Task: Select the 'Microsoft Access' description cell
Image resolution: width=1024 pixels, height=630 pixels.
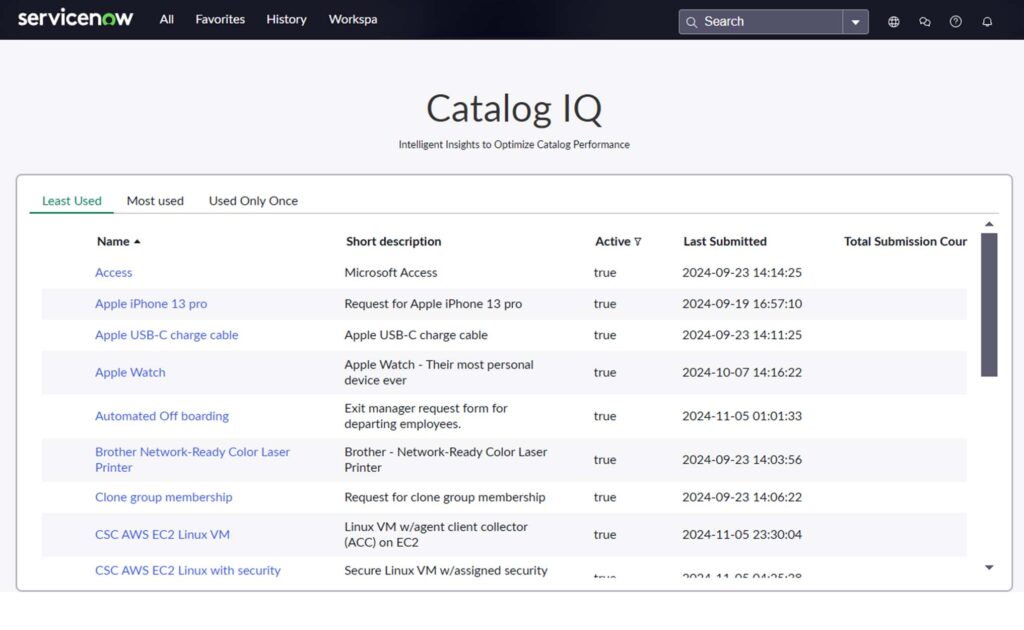Action: click(x=391, y=272)
